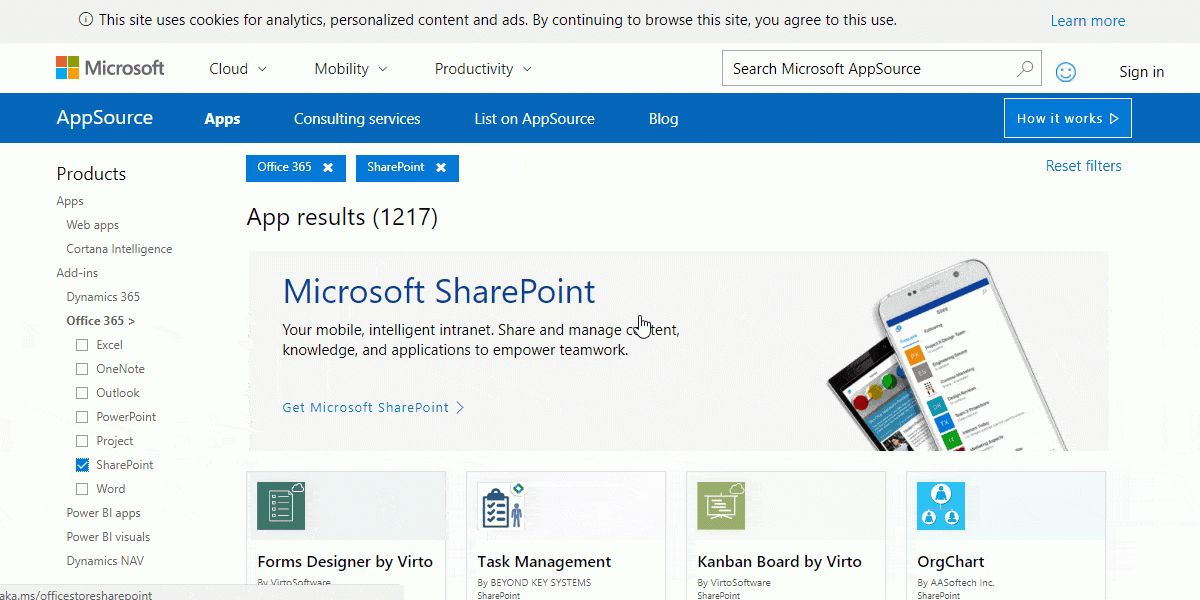
Task: Check the Project filter checkbox
Action: [x=82, y=441]
